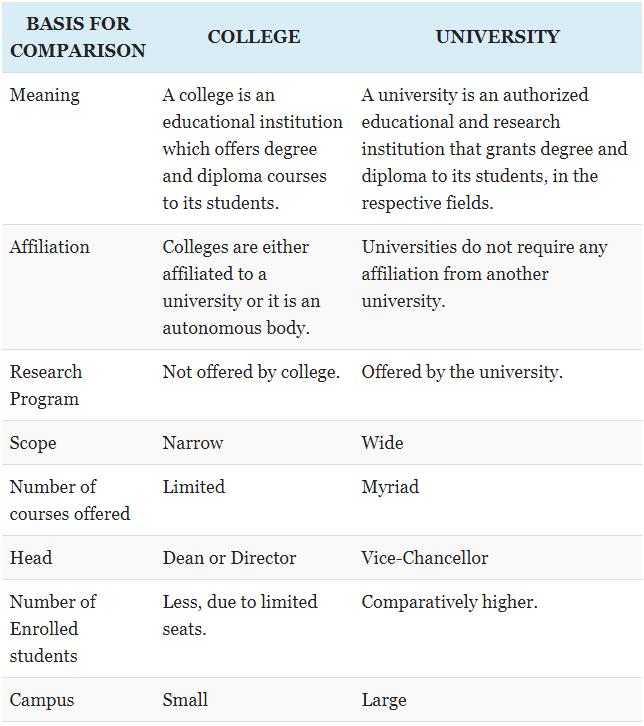Click the Myriad courses cell
This screenshot has width=644, height=726.
[390, 488]
